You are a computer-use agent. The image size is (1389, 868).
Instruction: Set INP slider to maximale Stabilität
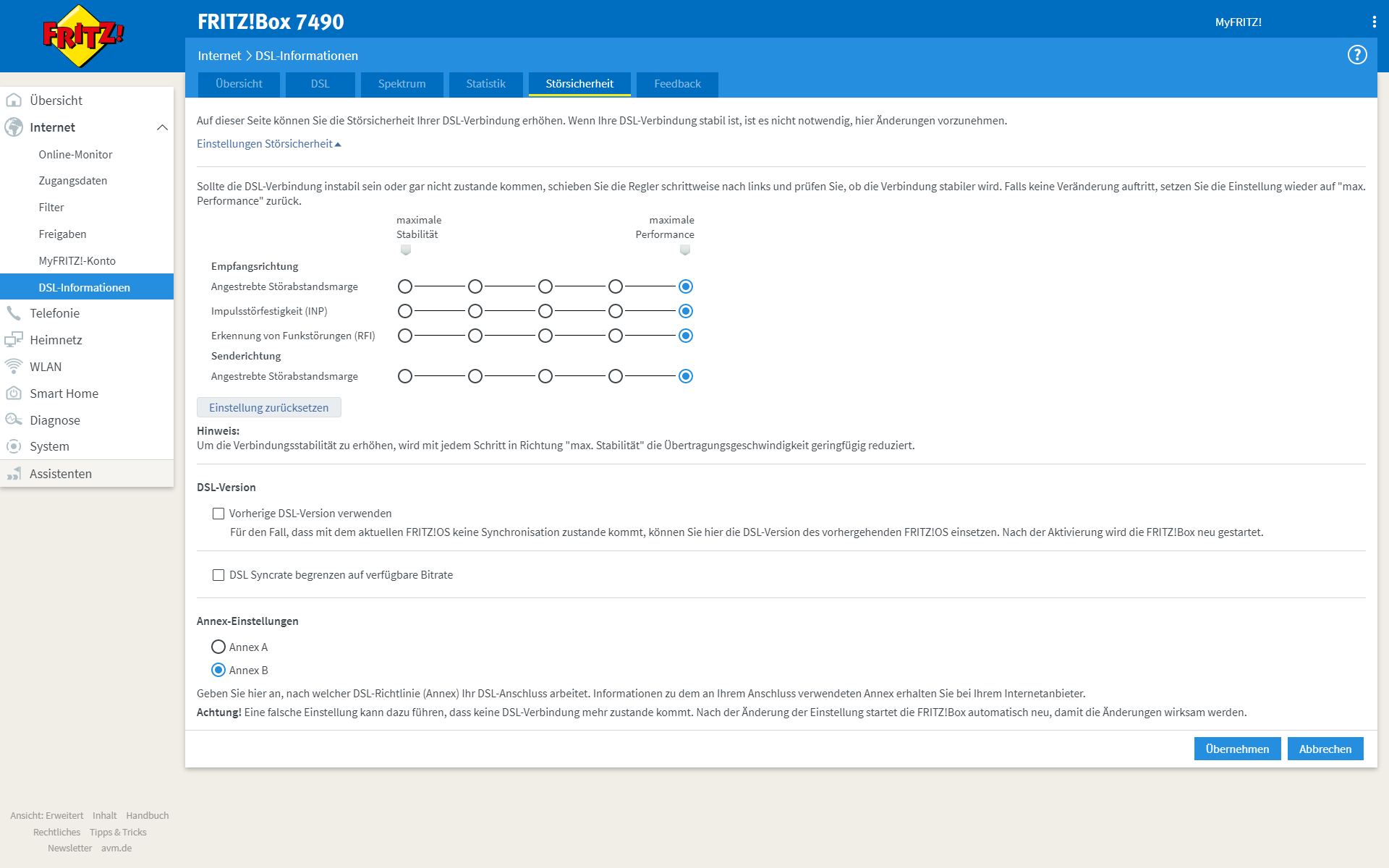click(x=405, y=311)
